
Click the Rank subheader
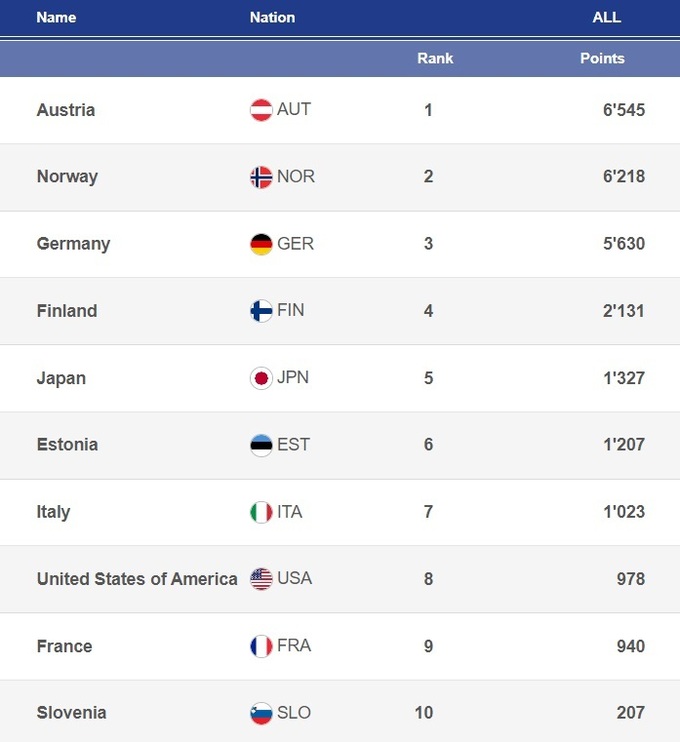(x=435, y=58)
